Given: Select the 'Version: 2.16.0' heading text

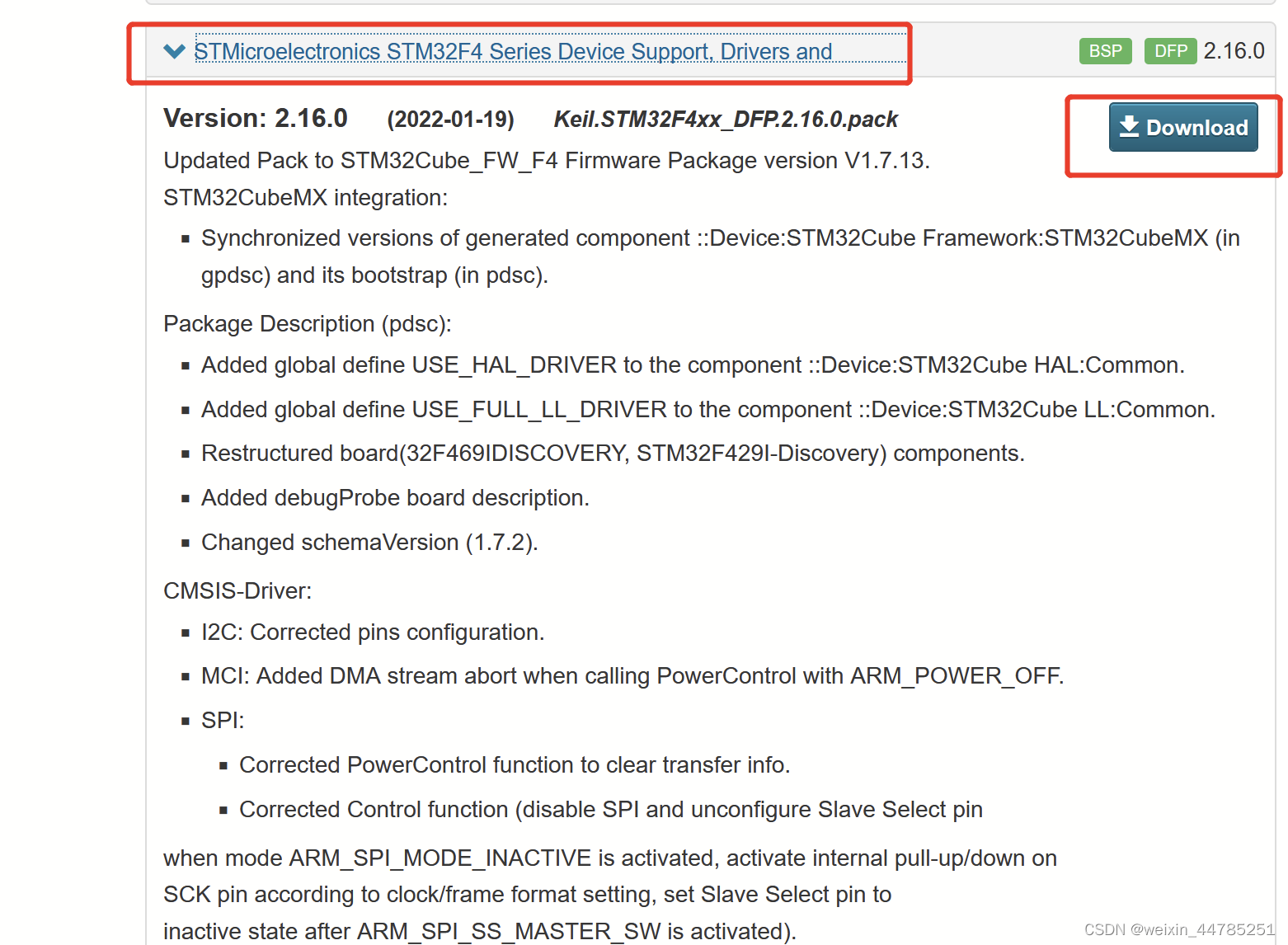Looking at the screenshot, I should (x=256, y=118).
